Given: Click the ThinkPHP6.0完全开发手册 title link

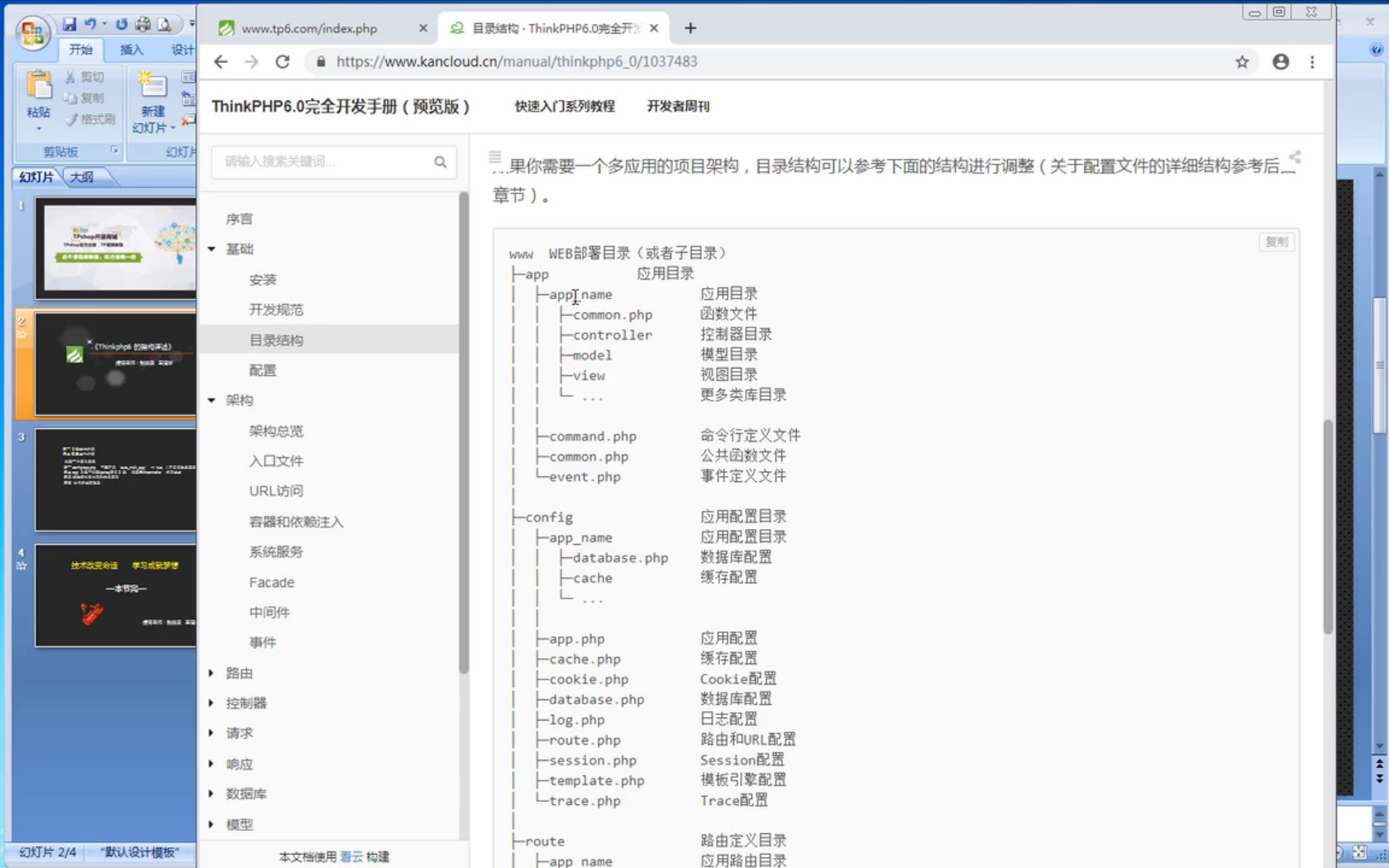Looking at the screenshot, I should pos(341,106).
